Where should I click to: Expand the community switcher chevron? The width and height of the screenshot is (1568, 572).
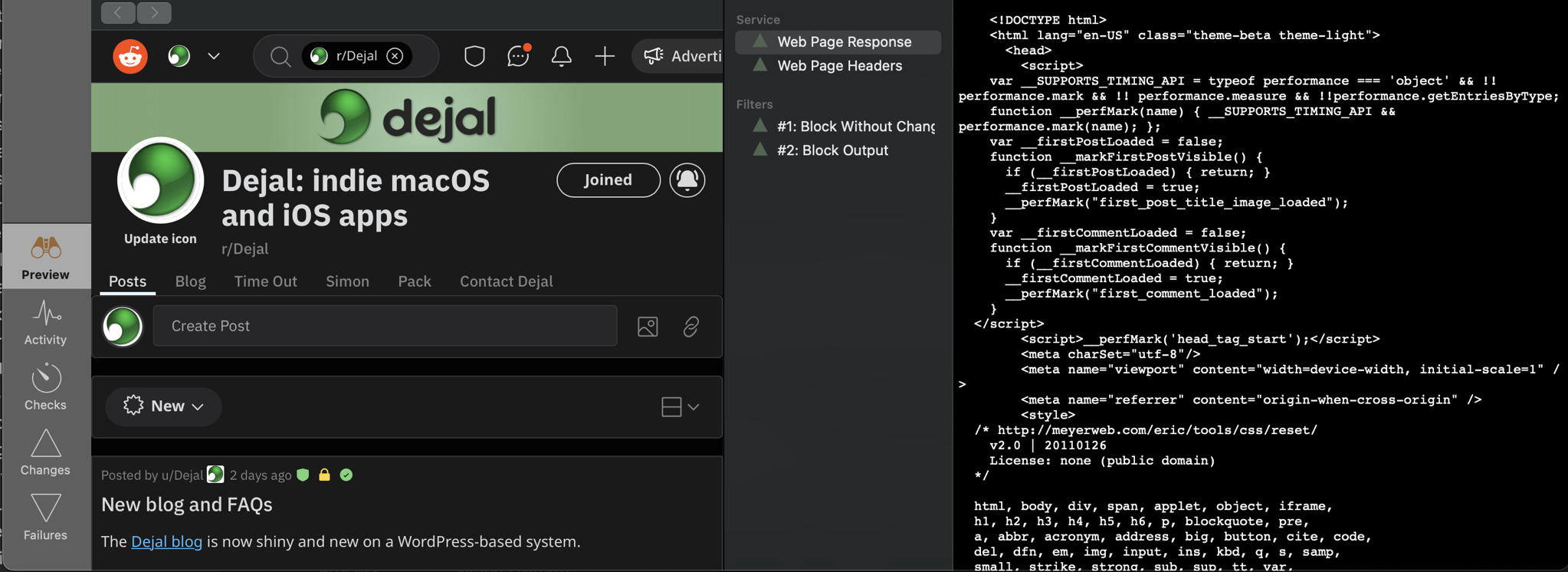214,56
